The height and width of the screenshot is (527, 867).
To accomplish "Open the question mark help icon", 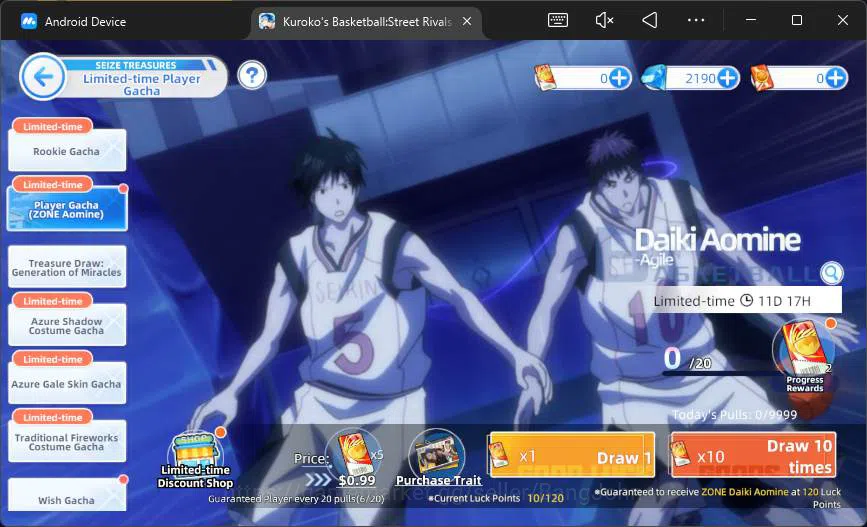I will [252, 75].
